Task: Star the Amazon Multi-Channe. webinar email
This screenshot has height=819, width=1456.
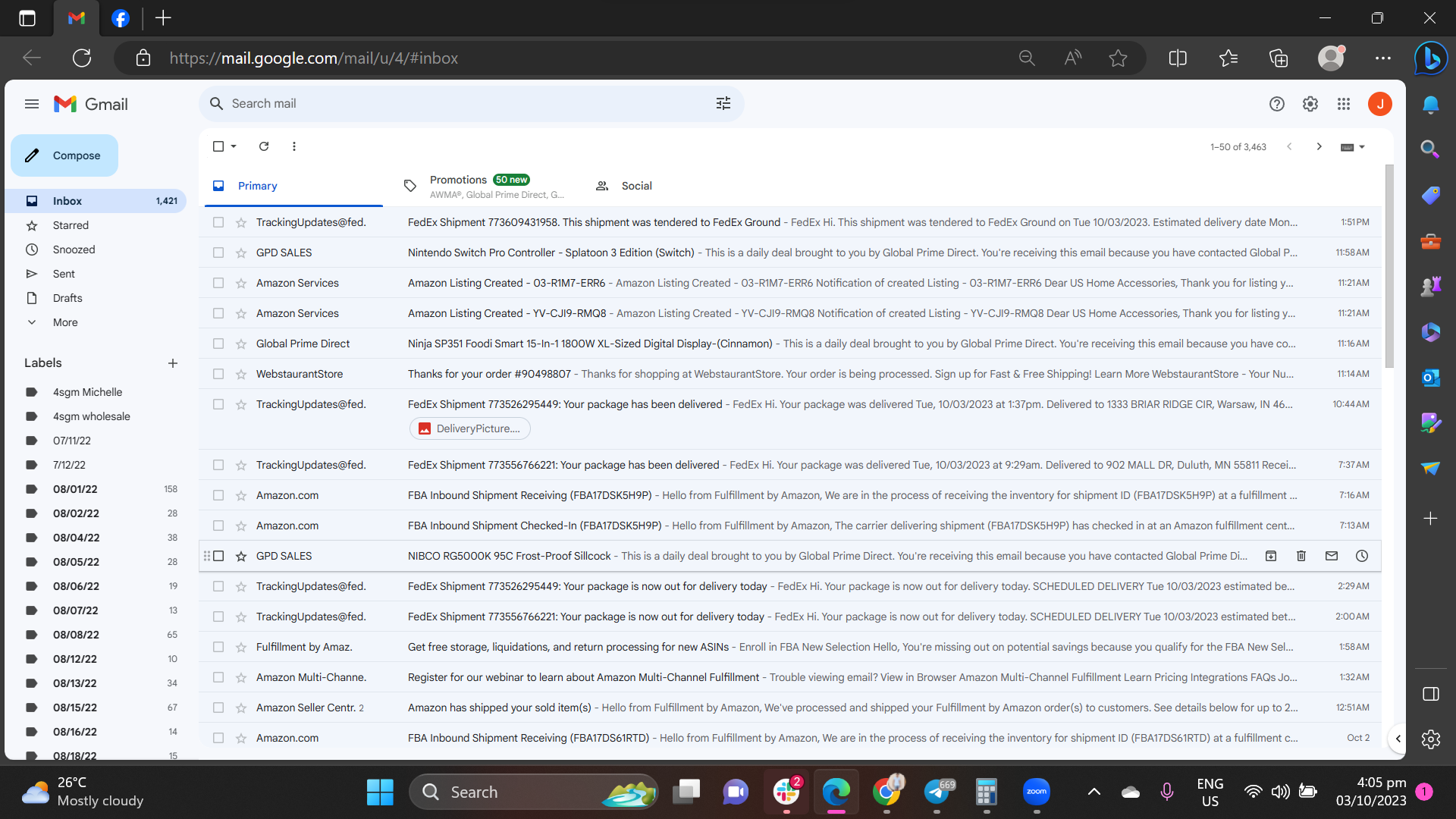Action: tap(241, 677)
